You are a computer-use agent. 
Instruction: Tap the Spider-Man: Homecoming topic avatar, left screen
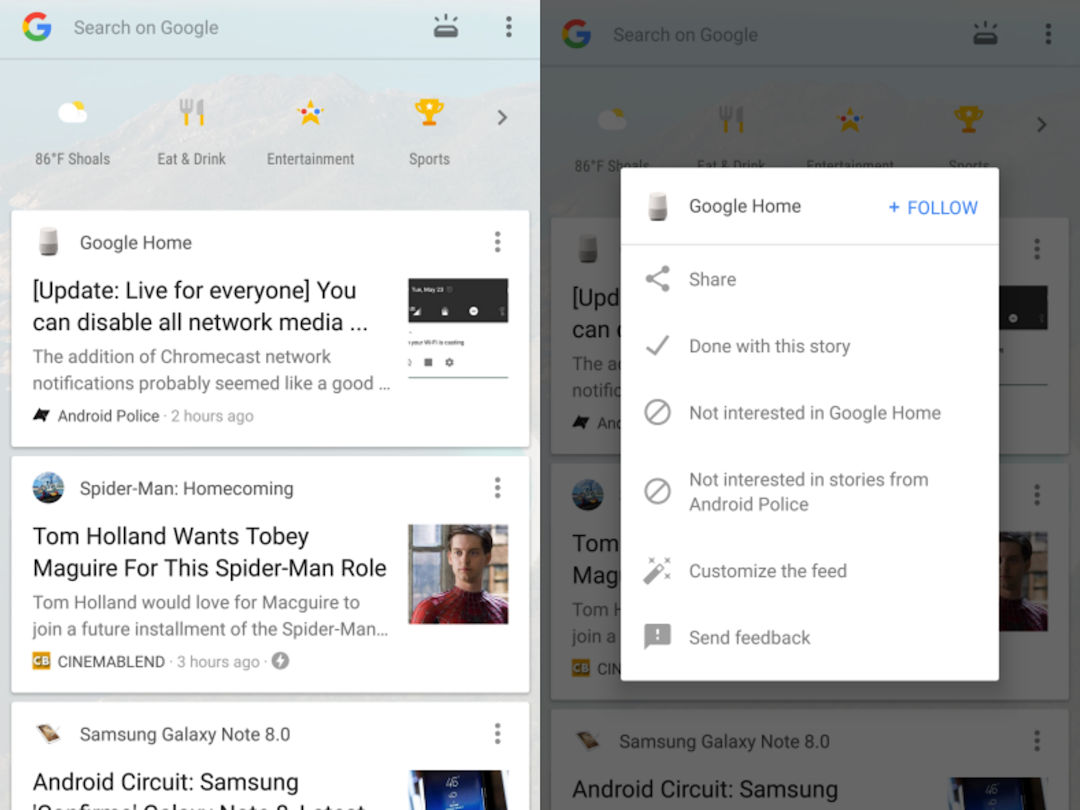(48, 488)
